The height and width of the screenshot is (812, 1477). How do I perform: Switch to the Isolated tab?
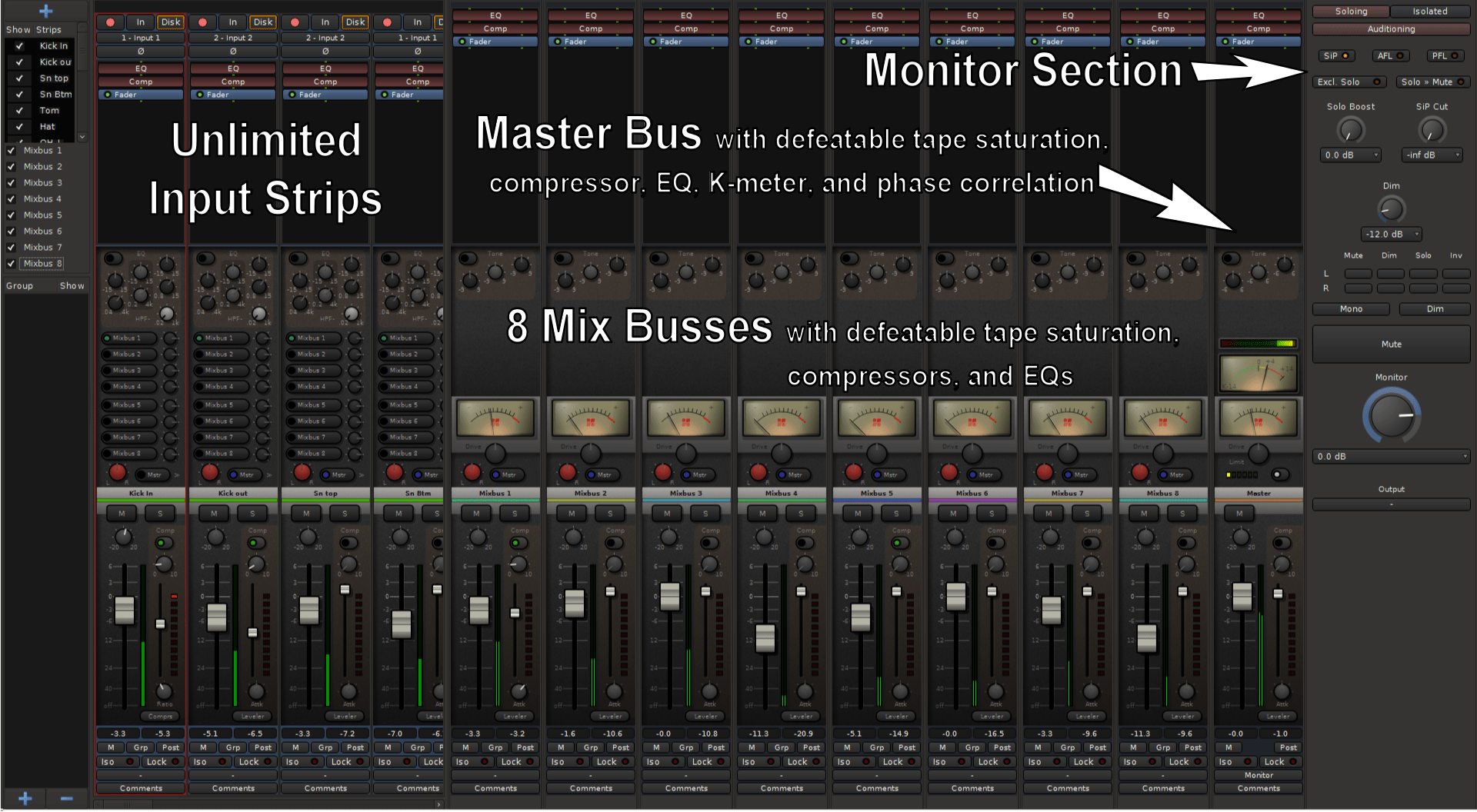[1429, 11]
